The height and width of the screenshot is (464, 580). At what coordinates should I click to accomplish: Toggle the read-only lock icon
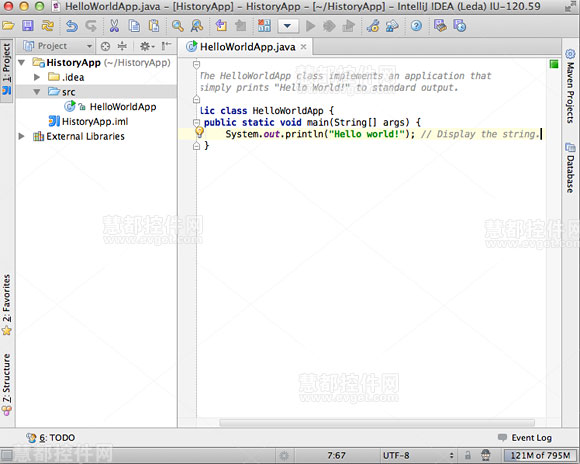point(468,455)
